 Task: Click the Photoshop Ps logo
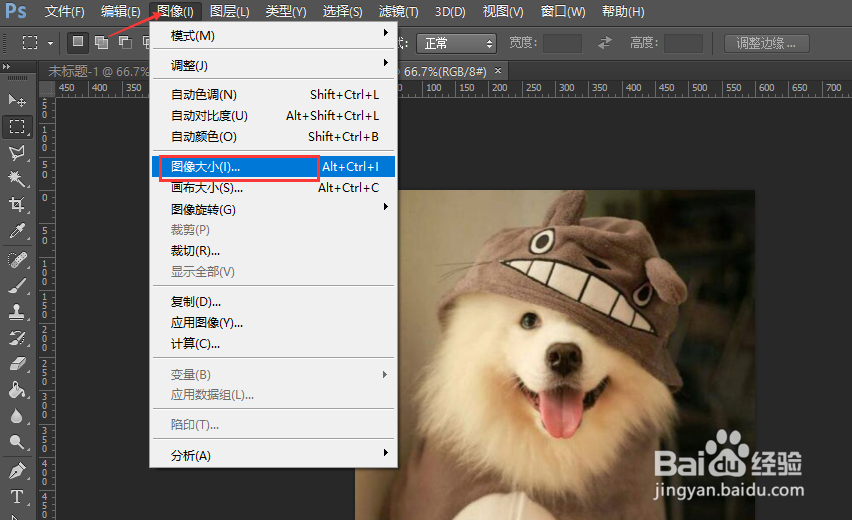click(x=16, y=10)
